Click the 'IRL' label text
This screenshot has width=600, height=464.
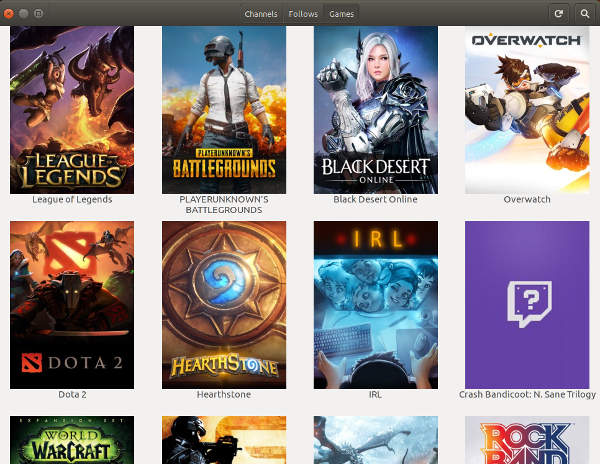(x=375, y=394)
